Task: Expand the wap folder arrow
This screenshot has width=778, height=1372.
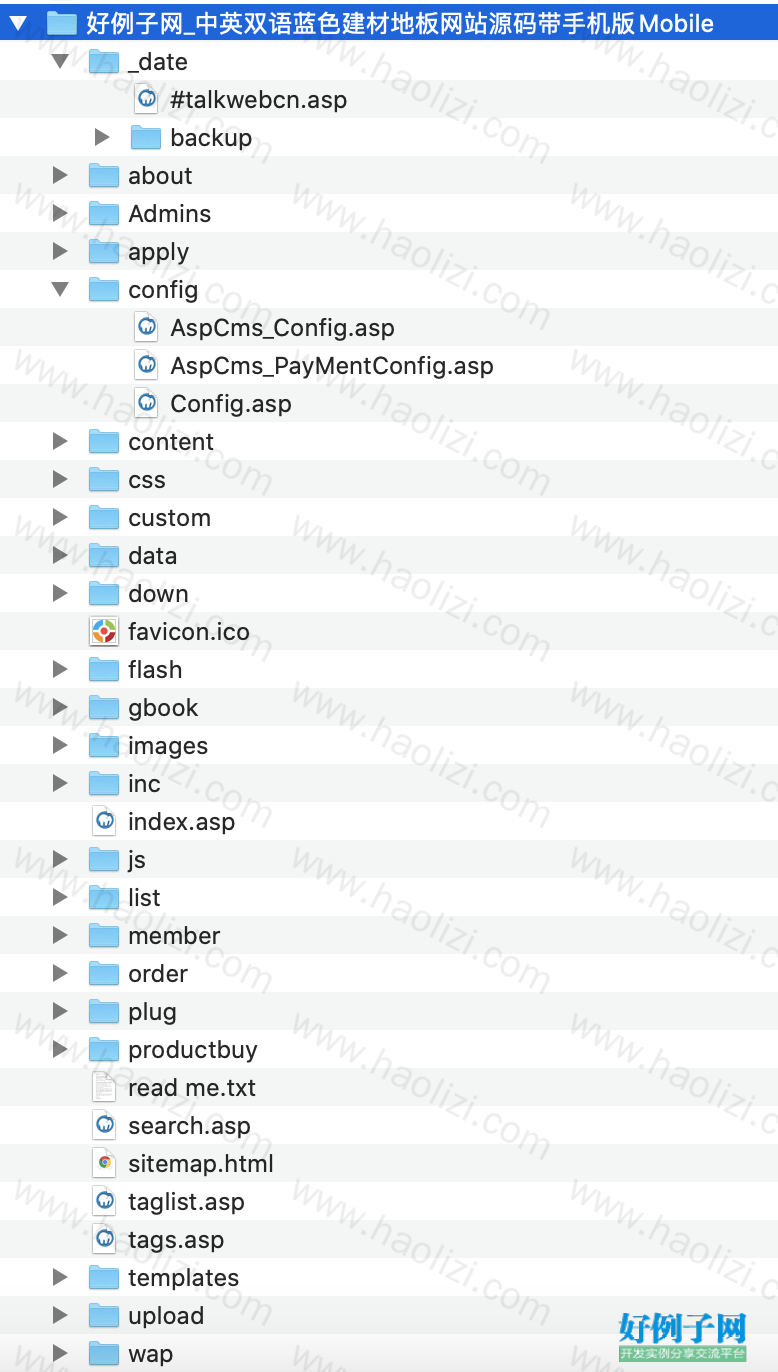Action: point(60,1353)
